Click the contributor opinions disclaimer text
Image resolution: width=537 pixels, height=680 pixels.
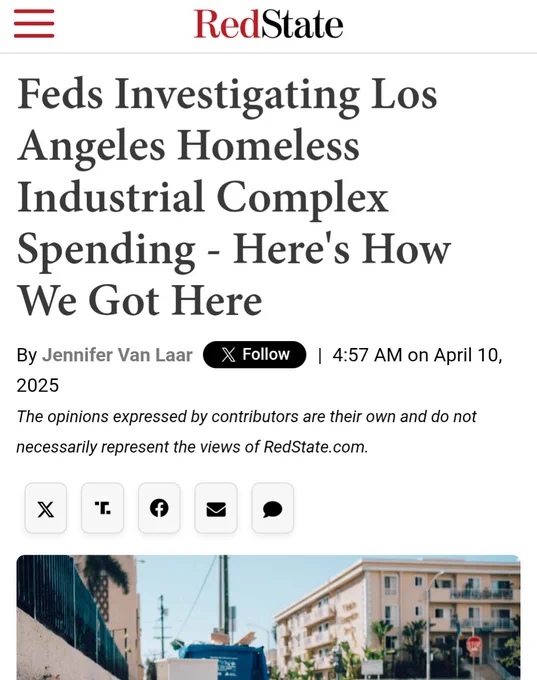(246, 432)
